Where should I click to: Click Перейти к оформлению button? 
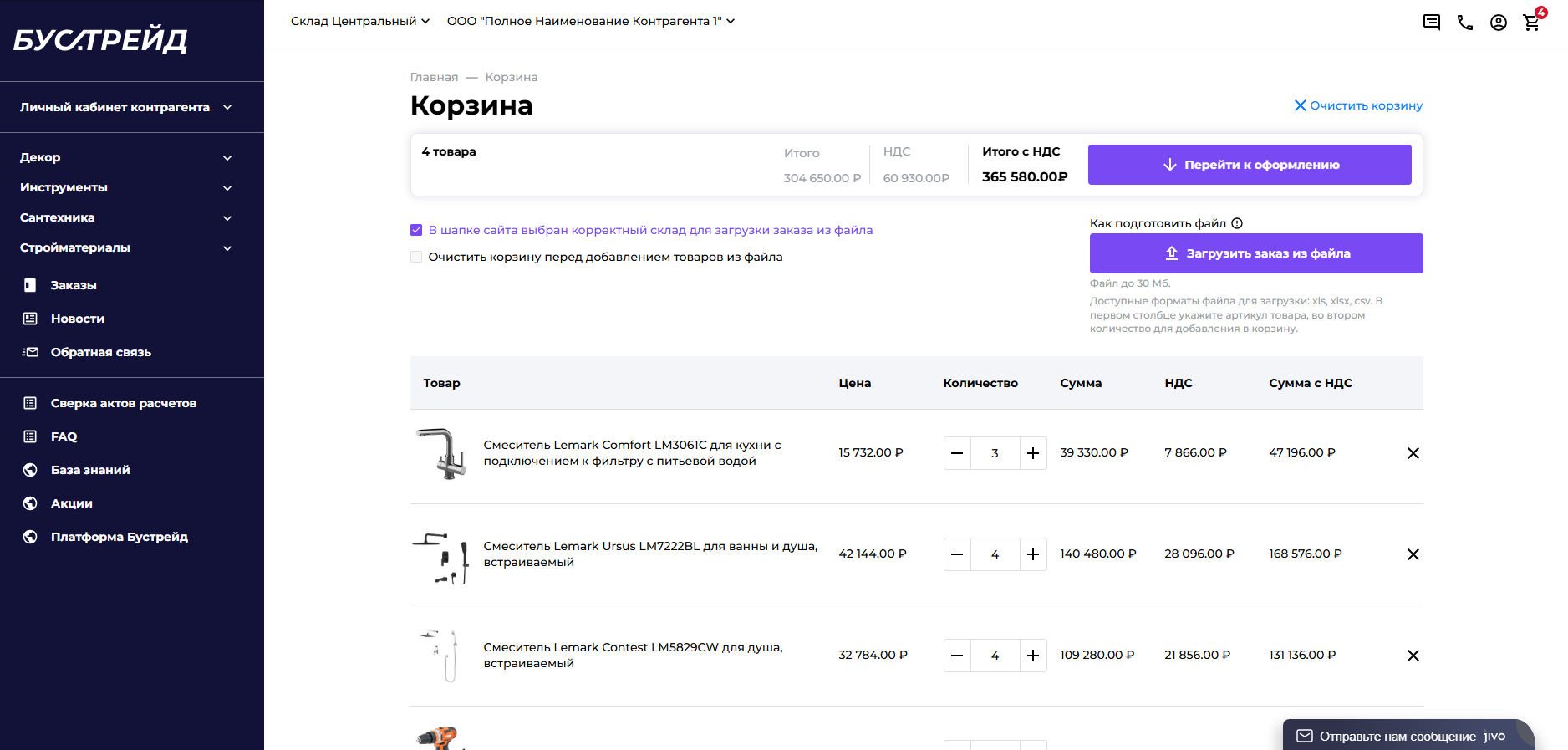point(1250,165)
